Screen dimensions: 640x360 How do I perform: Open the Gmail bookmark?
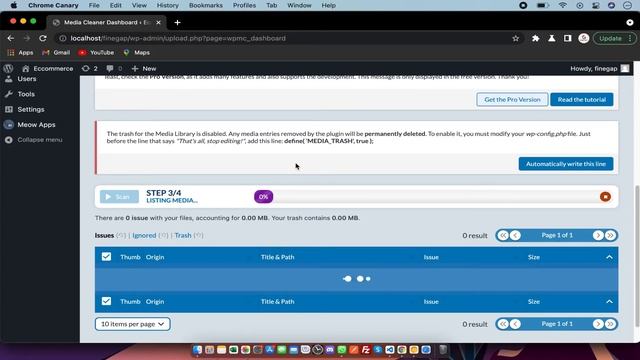56,52
